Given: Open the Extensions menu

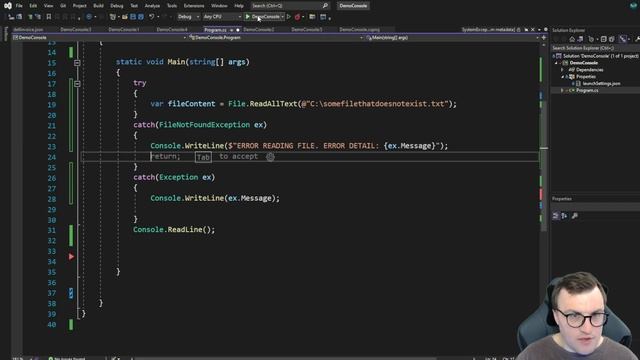Looking at the screenshot, I should pyautogui.click(x=193, y=6).
